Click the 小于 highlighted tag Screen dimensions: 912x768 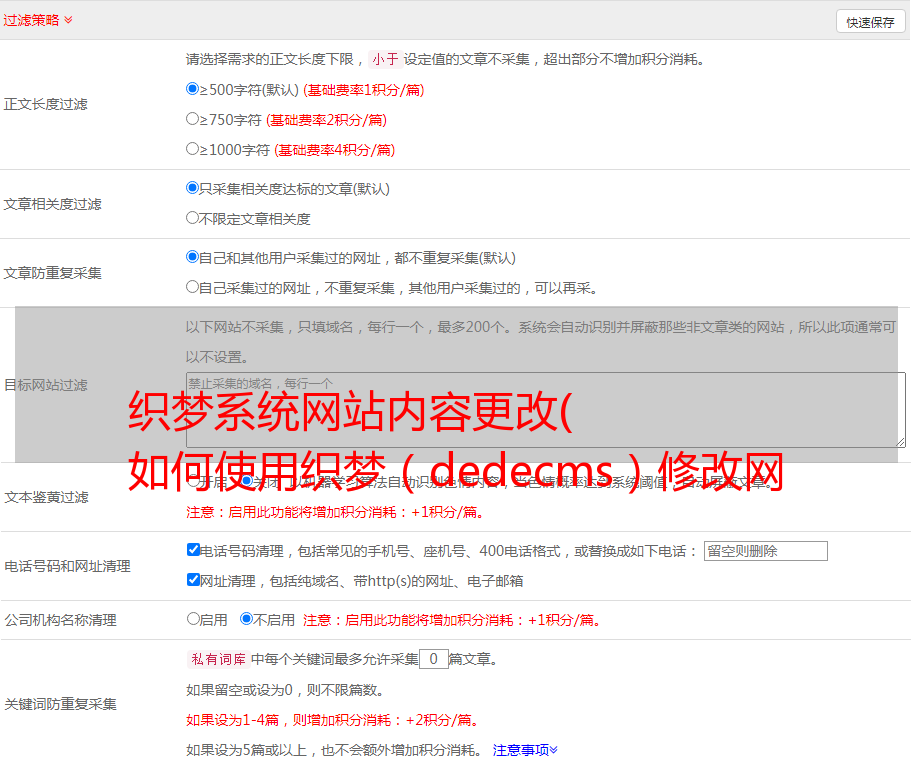coord(385,59)
